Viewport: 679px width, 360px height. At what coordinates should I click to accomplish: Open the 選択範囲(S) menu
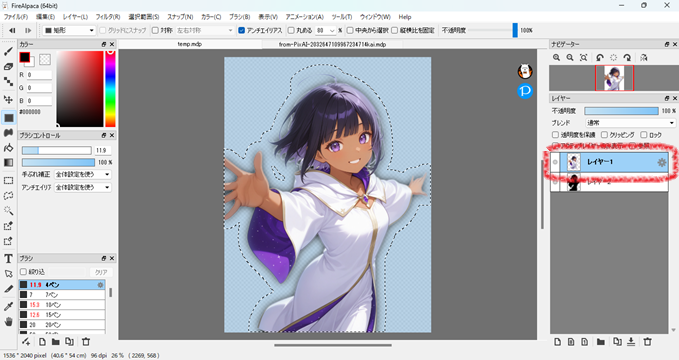(144, 17)
